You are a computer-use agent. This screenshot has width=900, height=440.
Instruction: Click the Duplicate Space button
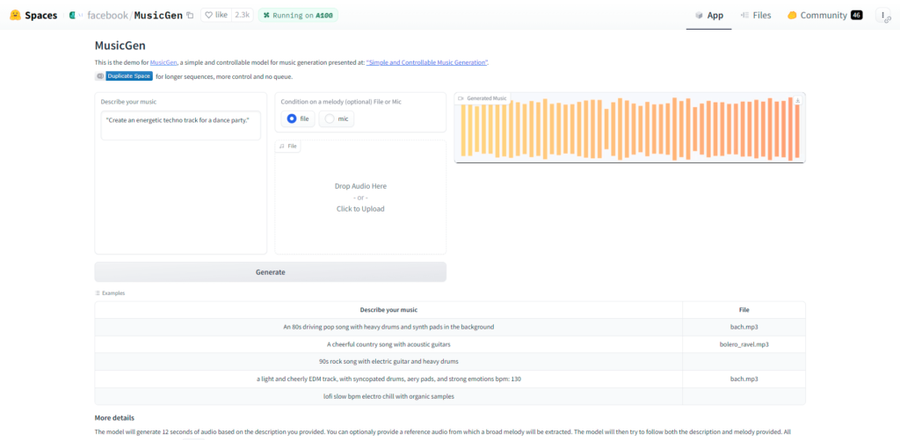(124, 76)
